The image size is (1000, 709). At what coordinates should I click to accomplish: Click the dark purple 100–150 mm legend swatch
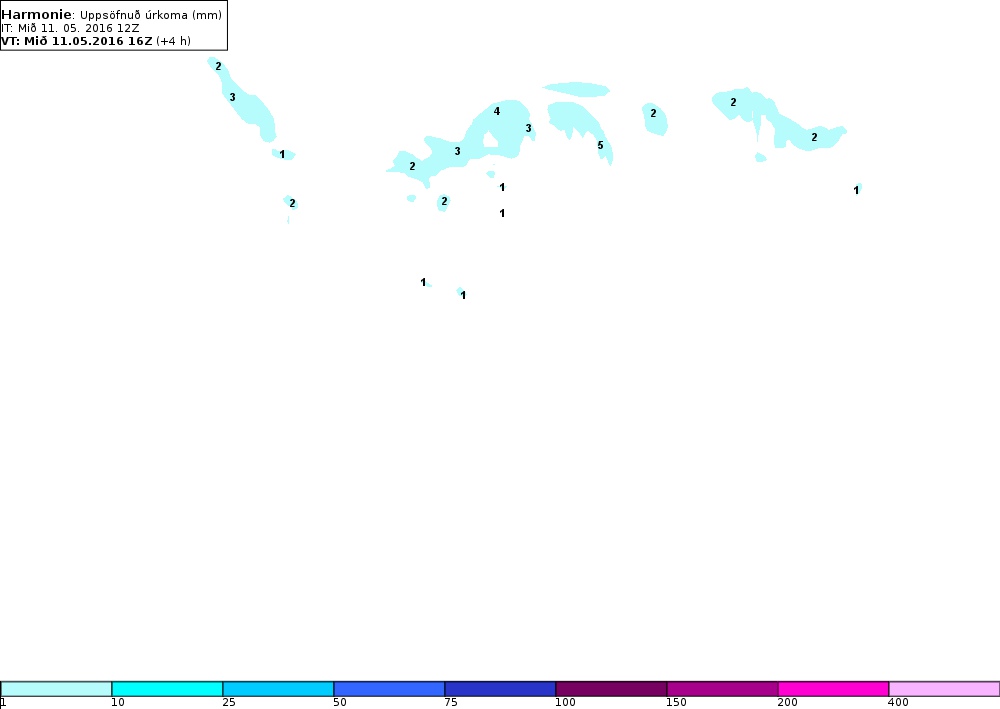(x=611, y=689)
